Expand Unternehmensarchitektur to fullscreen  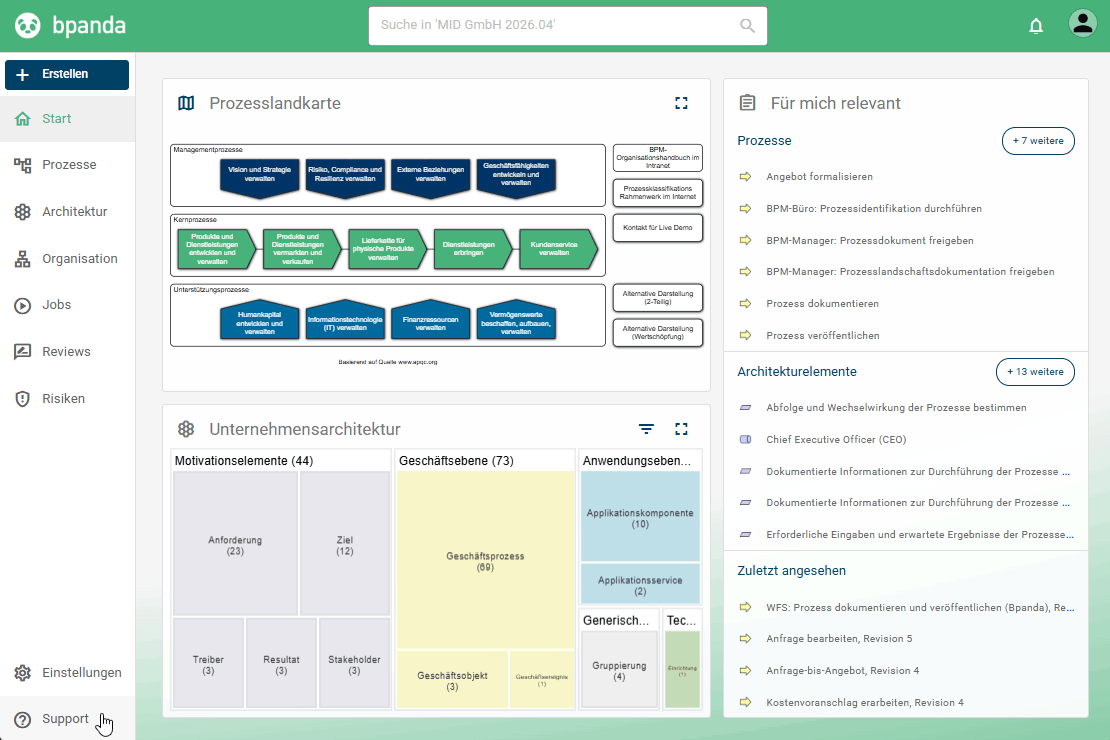tap(681, 429)
